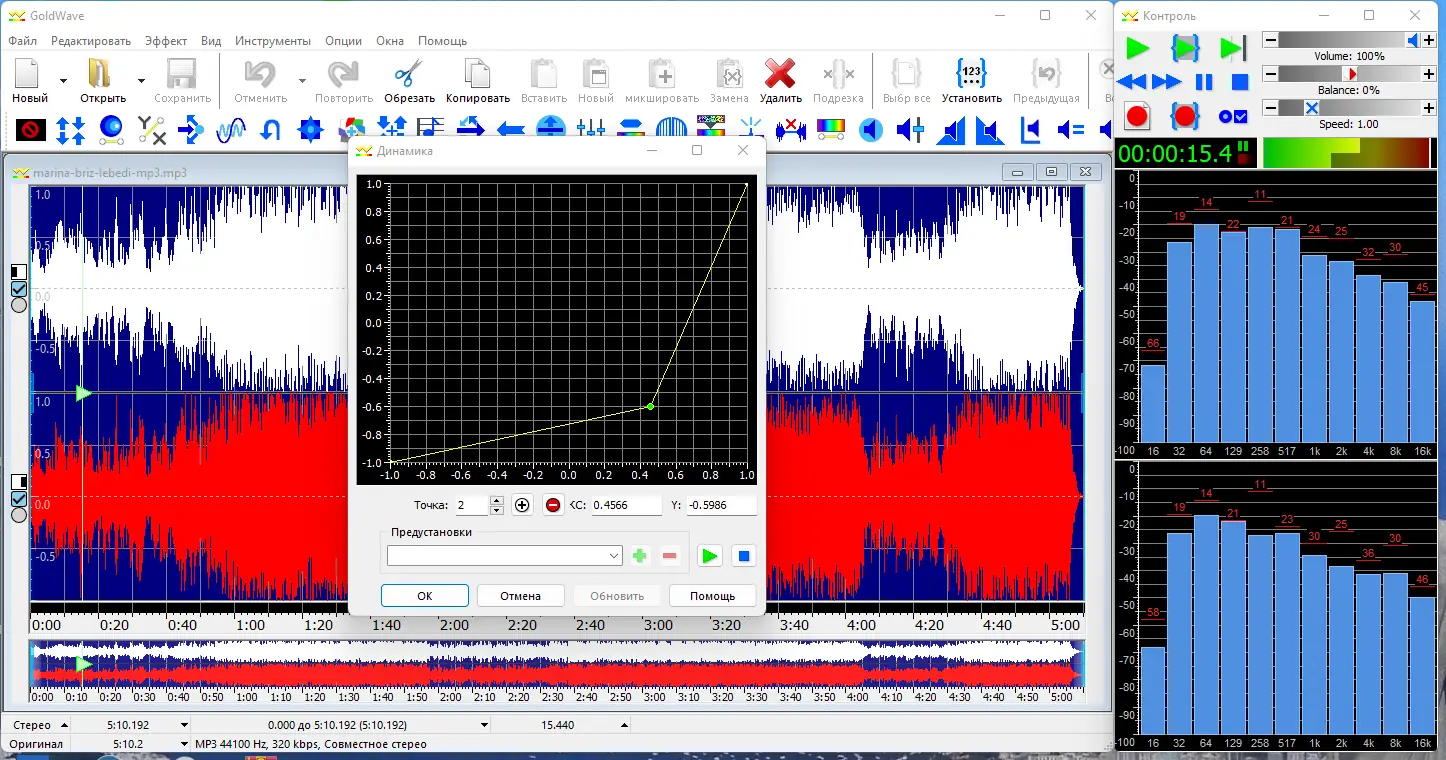Toggle the lower red channel checkbox
Image resolution: width=1446 pixels, height=760 pixels.
click(18, 499)
